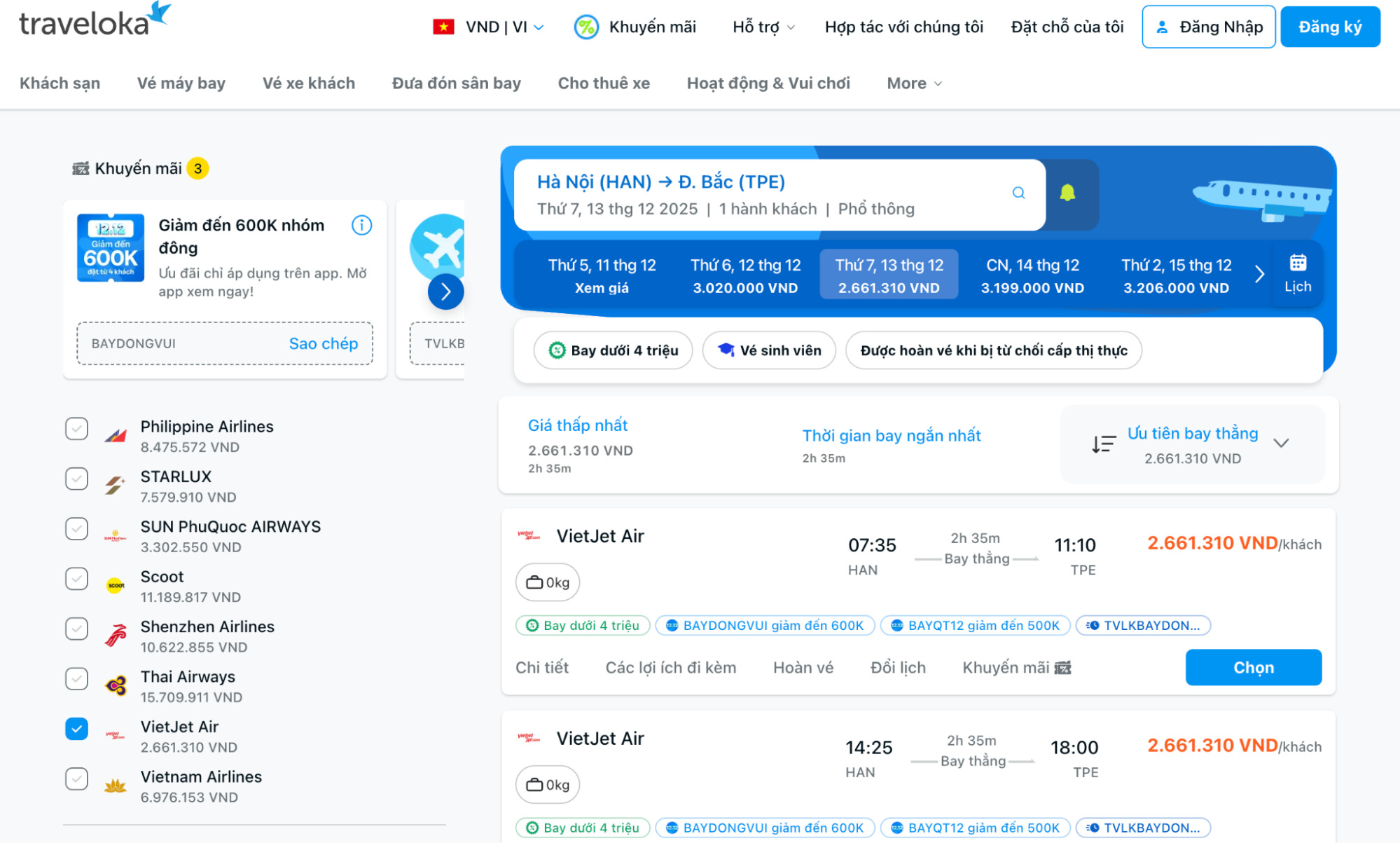Click Khuyến mãi percent icon in header
Viewport: 1400px width, 843px height.
[586, 27]
